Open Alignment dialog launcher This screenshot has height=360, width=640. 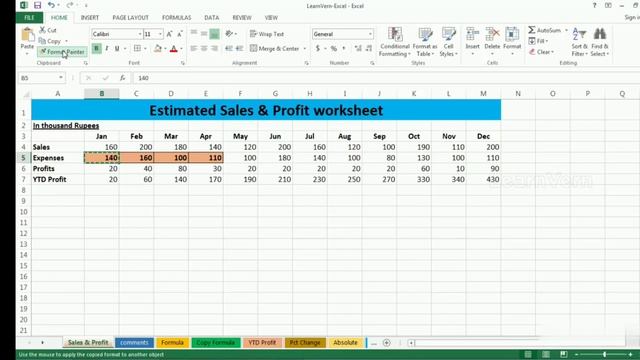(307, 63)
